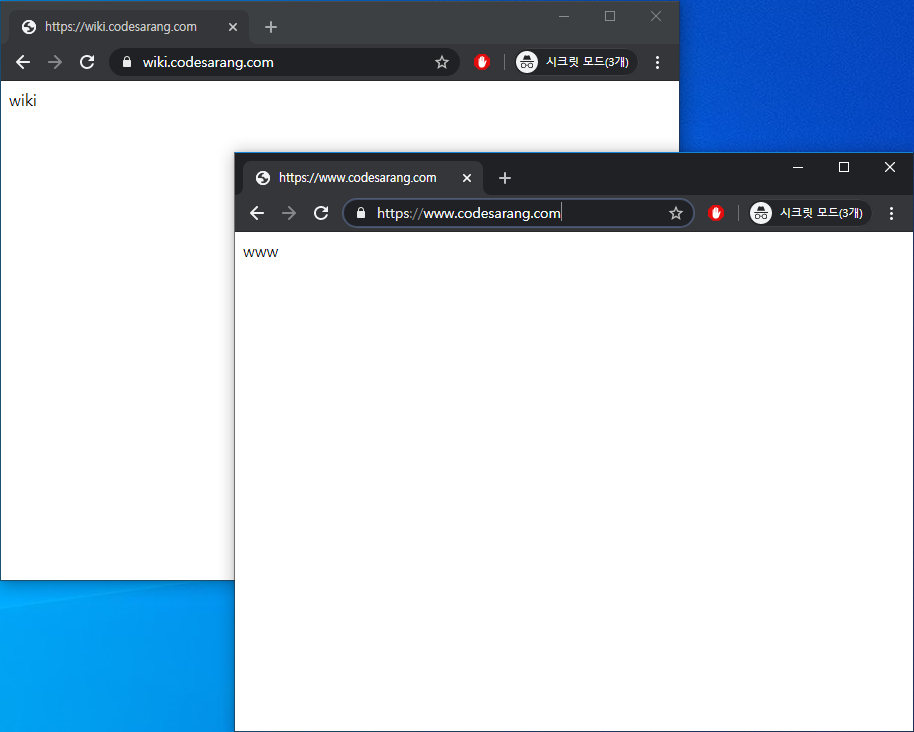This screenshot has width=914, height=732.
Task: Close the www.codesarang.com window
Action: point(890,167)
